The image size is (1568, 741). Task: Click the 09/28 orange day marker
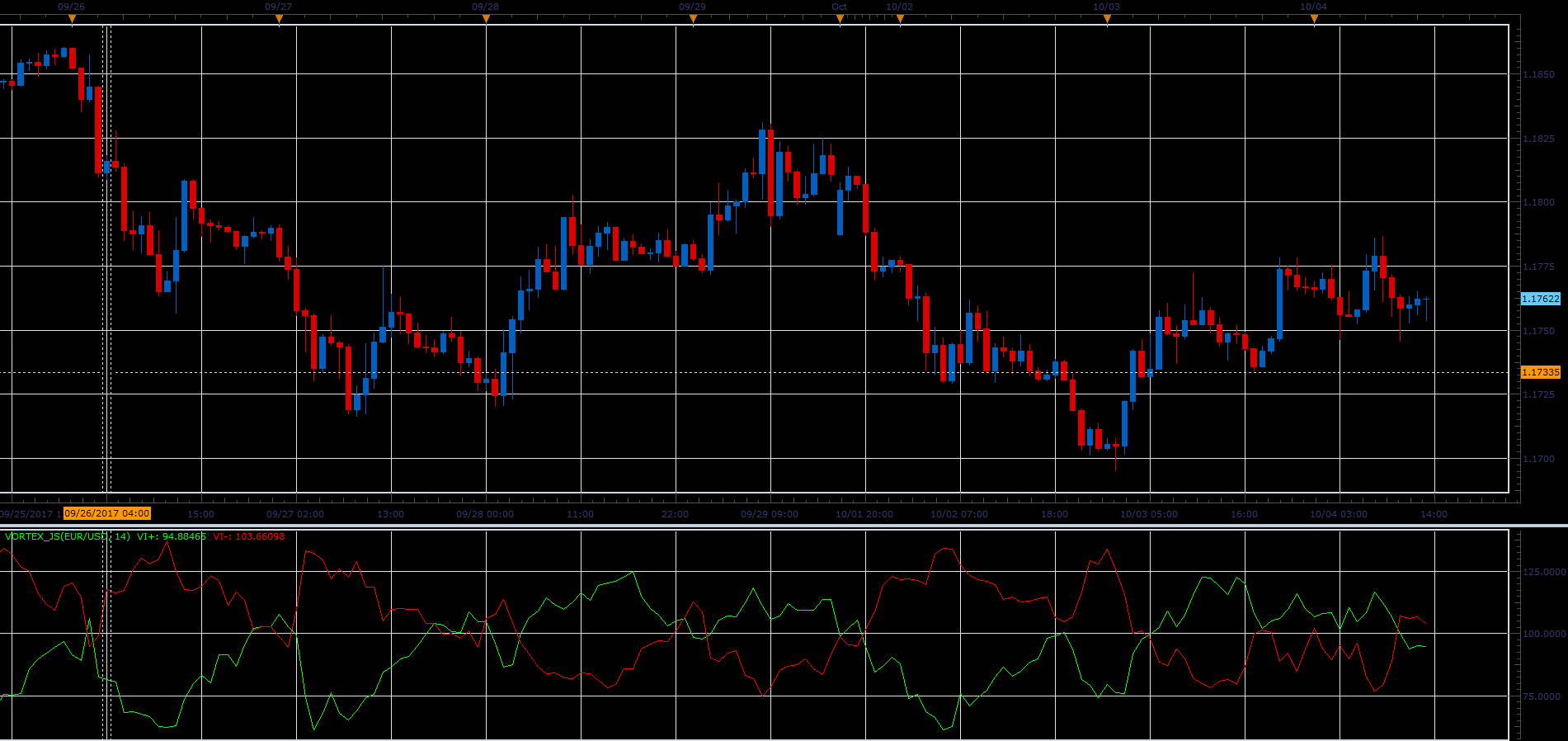[486, 18]
